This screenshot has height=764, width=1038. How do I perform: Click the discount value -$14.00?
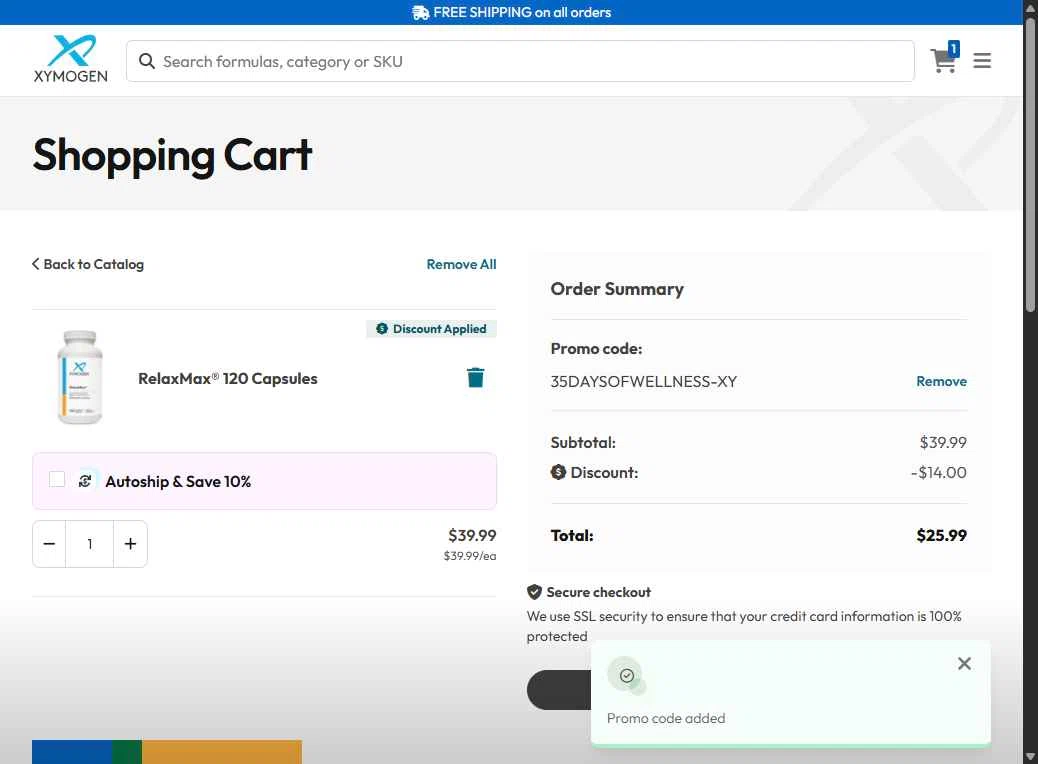click(938, 473)
